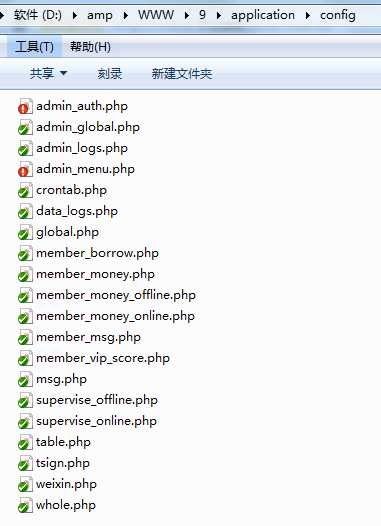Click the supervise_offline.php file icon

[x=25, y=400]
